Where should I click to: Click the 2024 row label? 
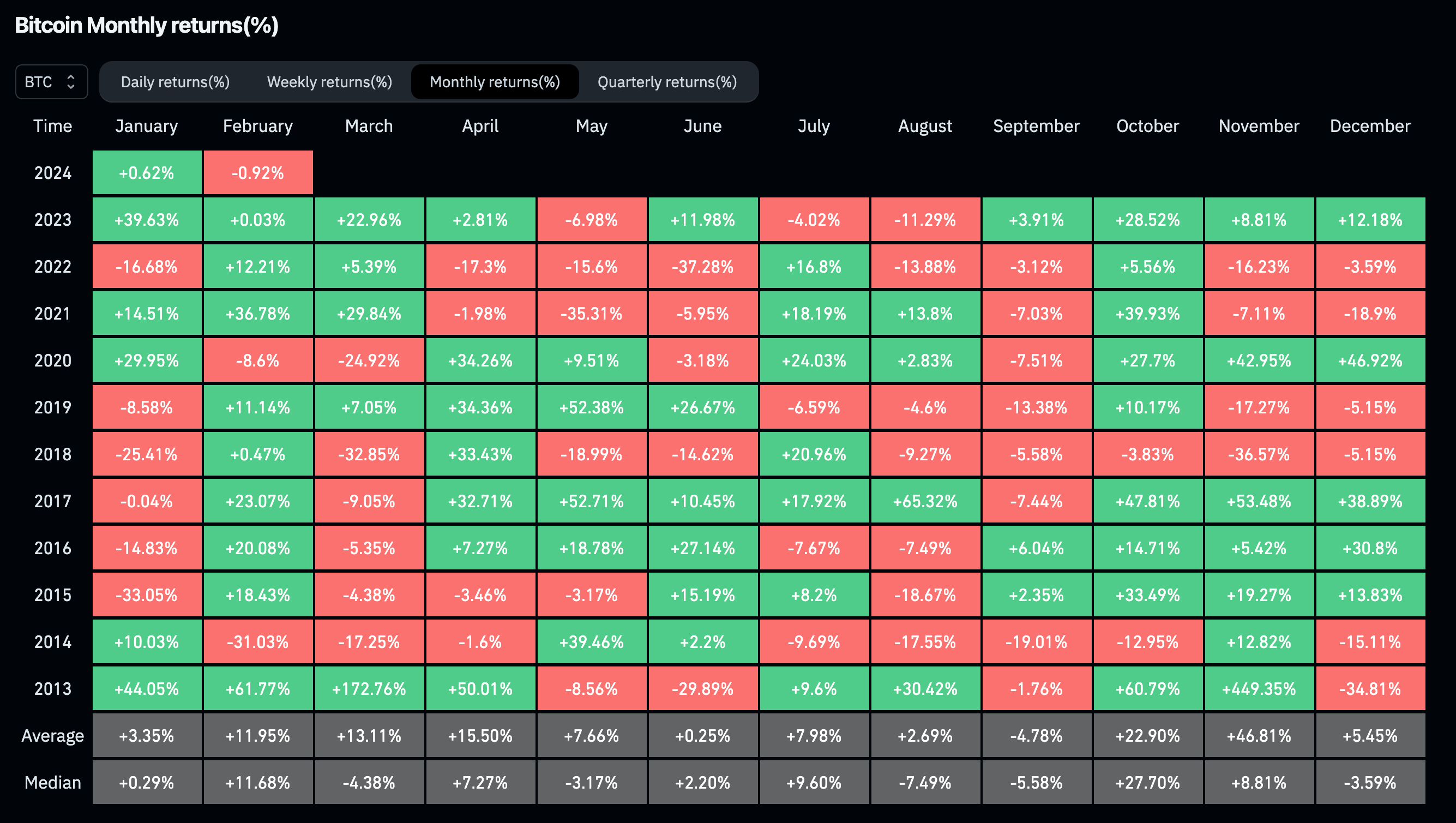(x=52, y=172)
